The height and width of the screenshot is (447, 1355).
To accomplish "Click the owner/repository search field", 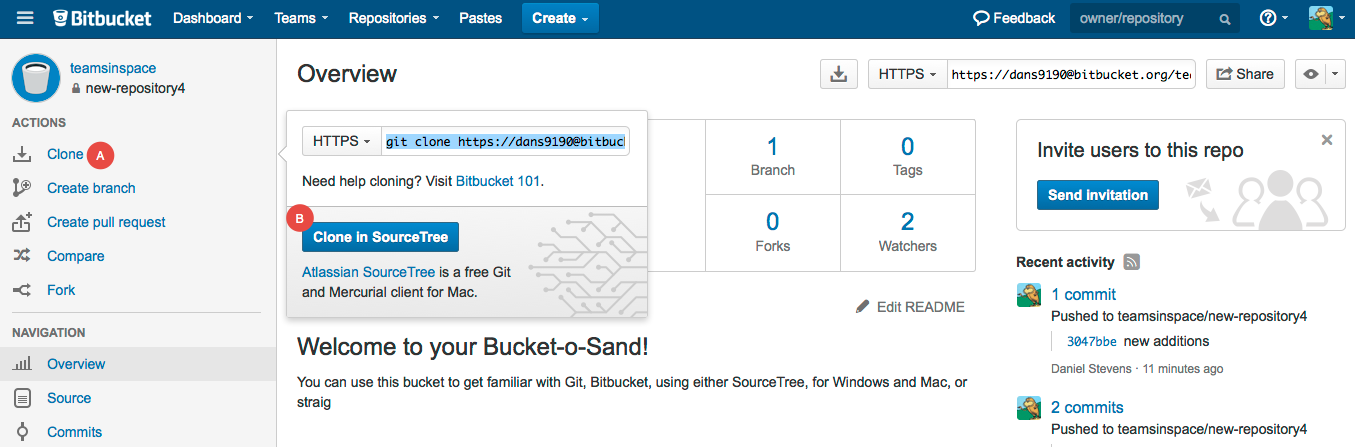I will [1145, 18].
